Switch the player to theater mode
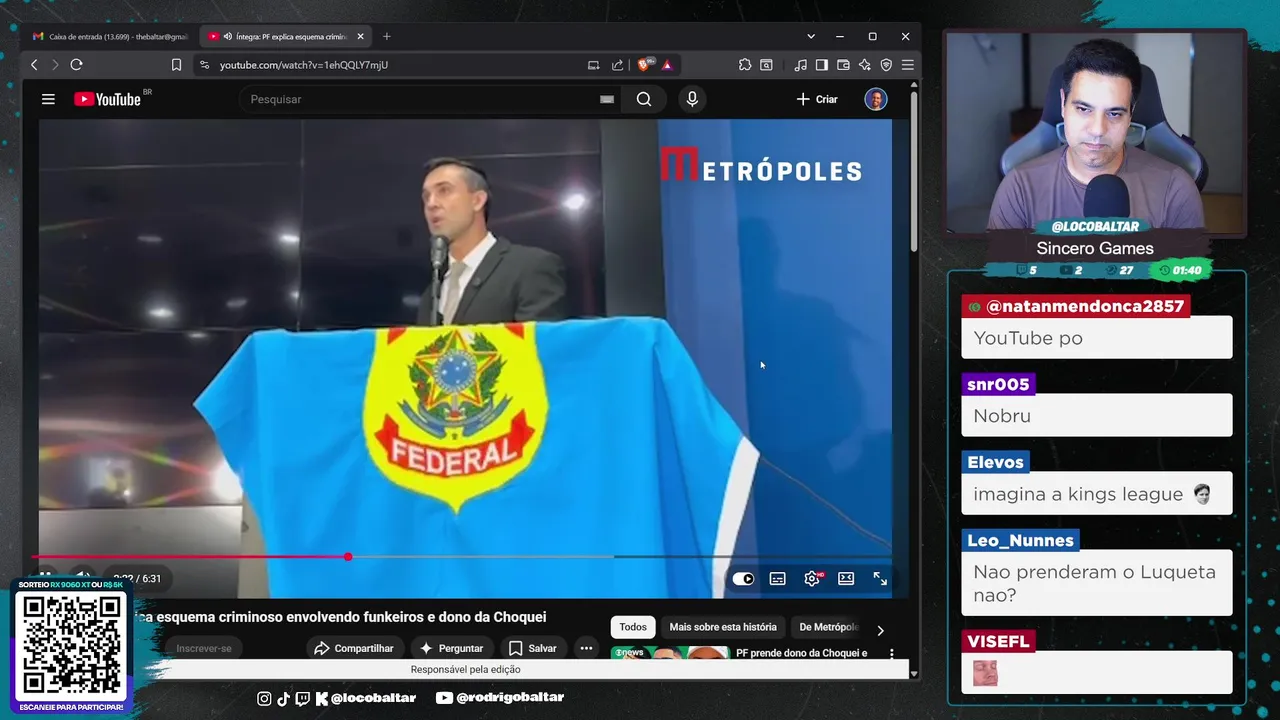Viewport: 1280px width, 720px height. pos(846,578)
